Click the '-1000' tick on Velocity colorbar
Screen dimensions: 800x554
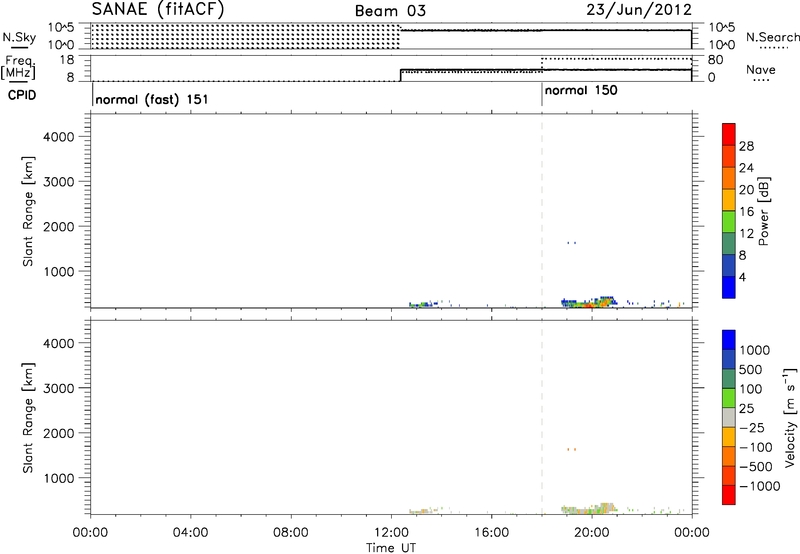pyautogui.click(x=760, y=486)
